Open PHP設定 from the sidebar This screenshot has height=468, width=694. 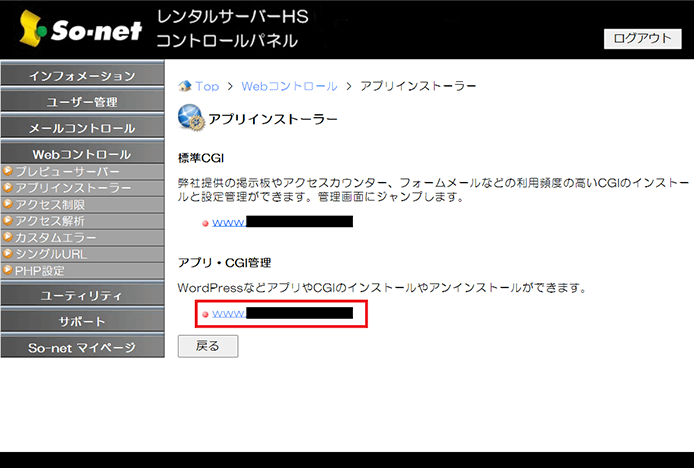click(40, 270)
